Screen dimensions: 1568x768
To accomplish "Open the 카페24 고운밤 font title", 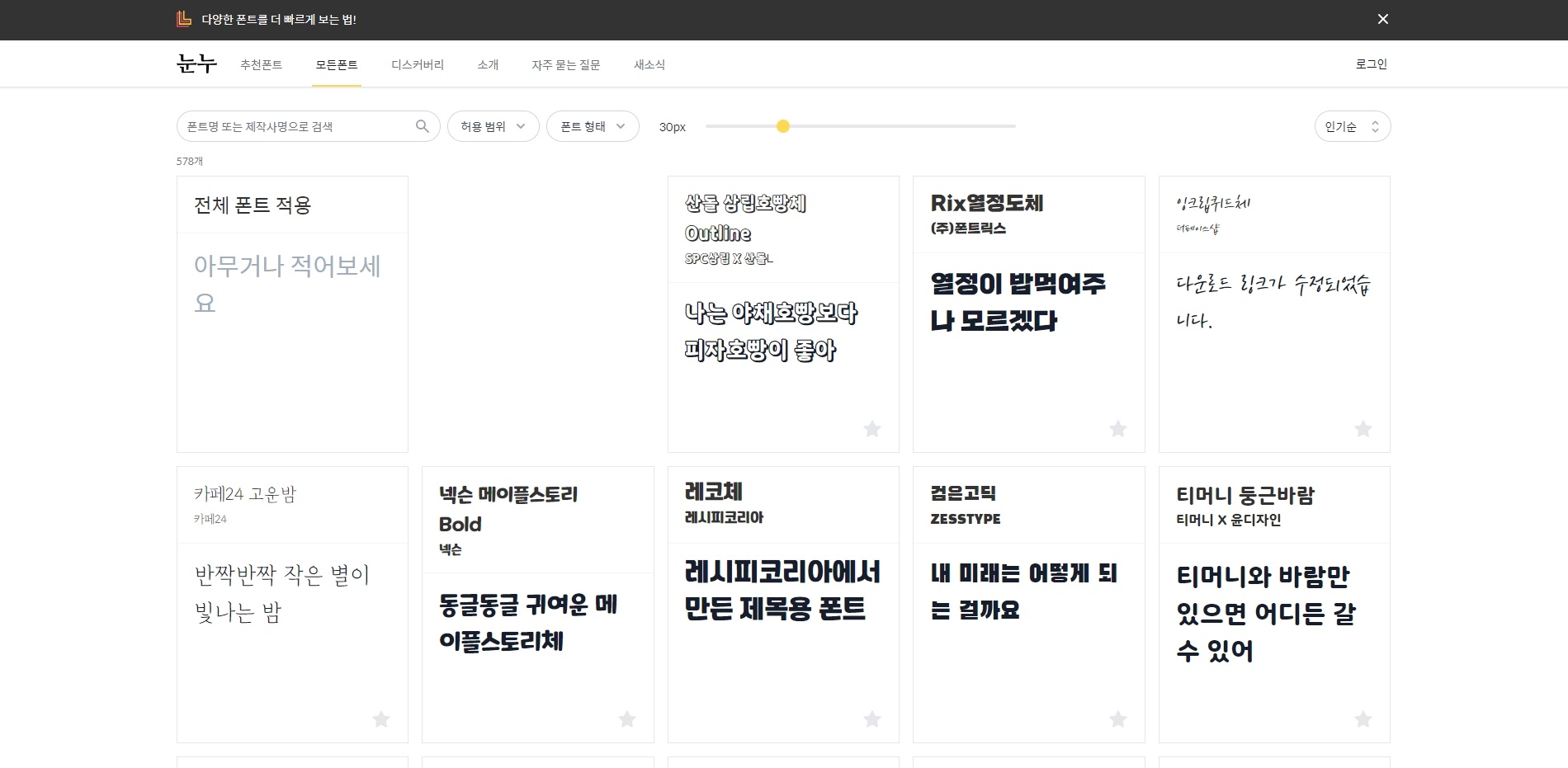I will point(245,494).
